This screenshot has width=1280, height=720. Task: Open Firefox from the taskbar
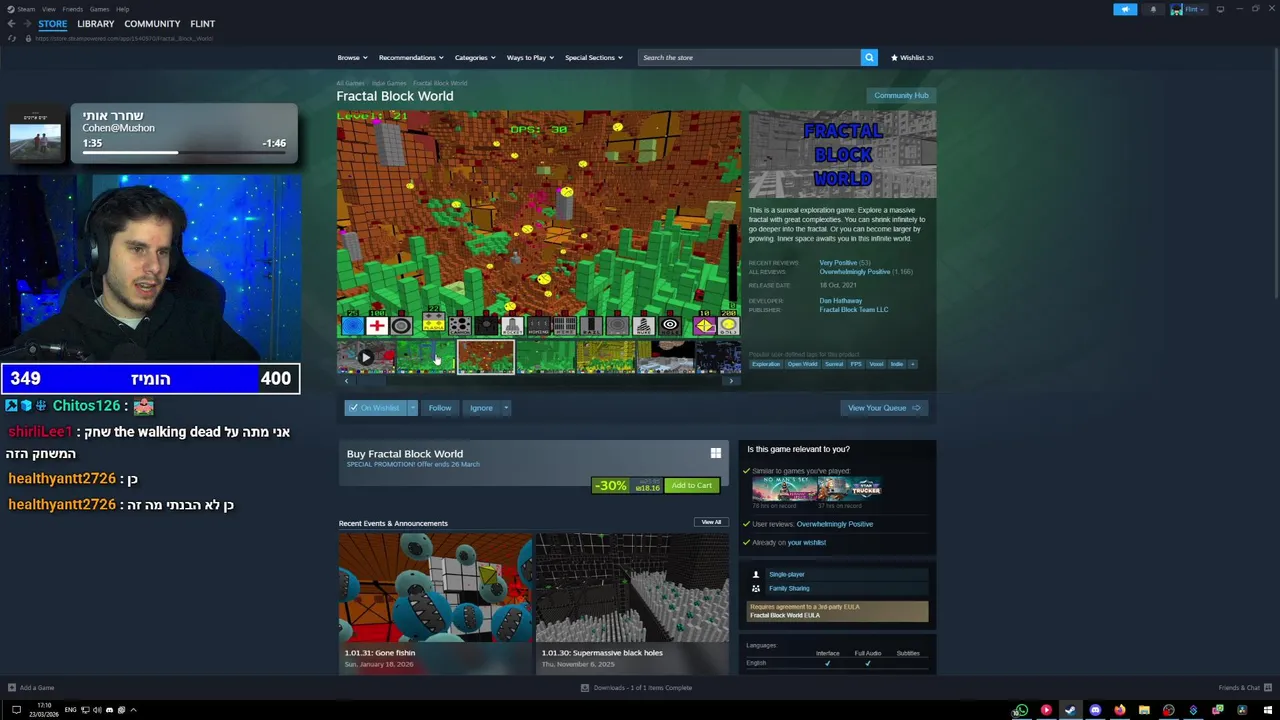(x=1119, y=710)
